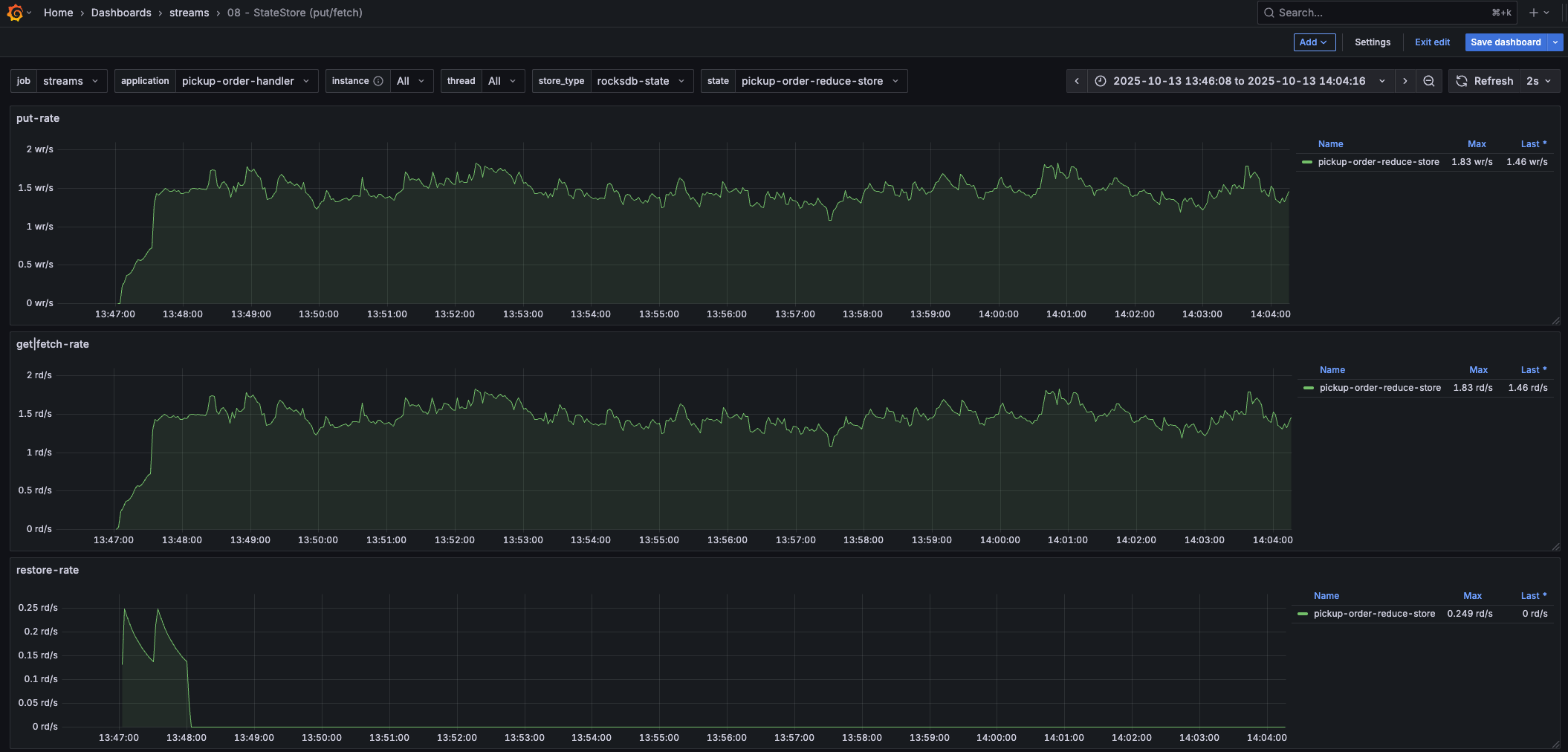This screenshot has height=752, width=1568.
Task: Click the Save dashboard button
Action: 1506,42
